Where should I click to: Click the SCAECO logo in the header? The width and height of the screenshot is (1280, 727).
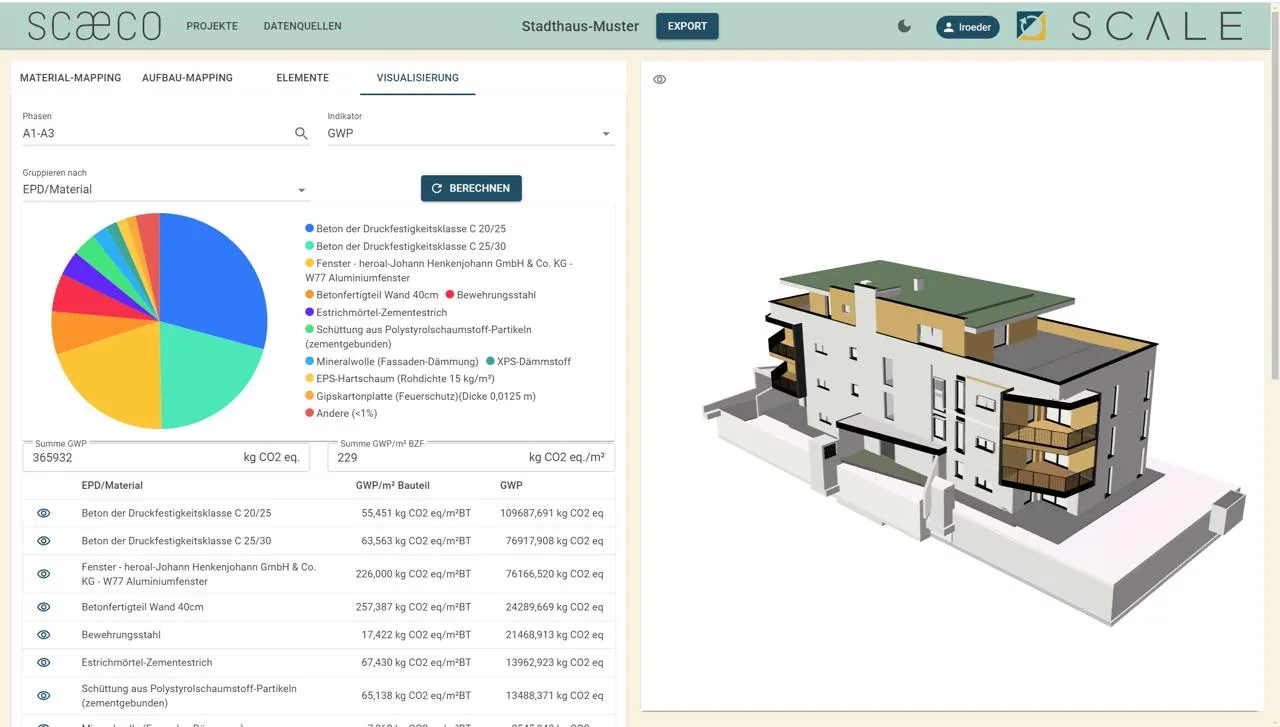[x=94, y=27]
